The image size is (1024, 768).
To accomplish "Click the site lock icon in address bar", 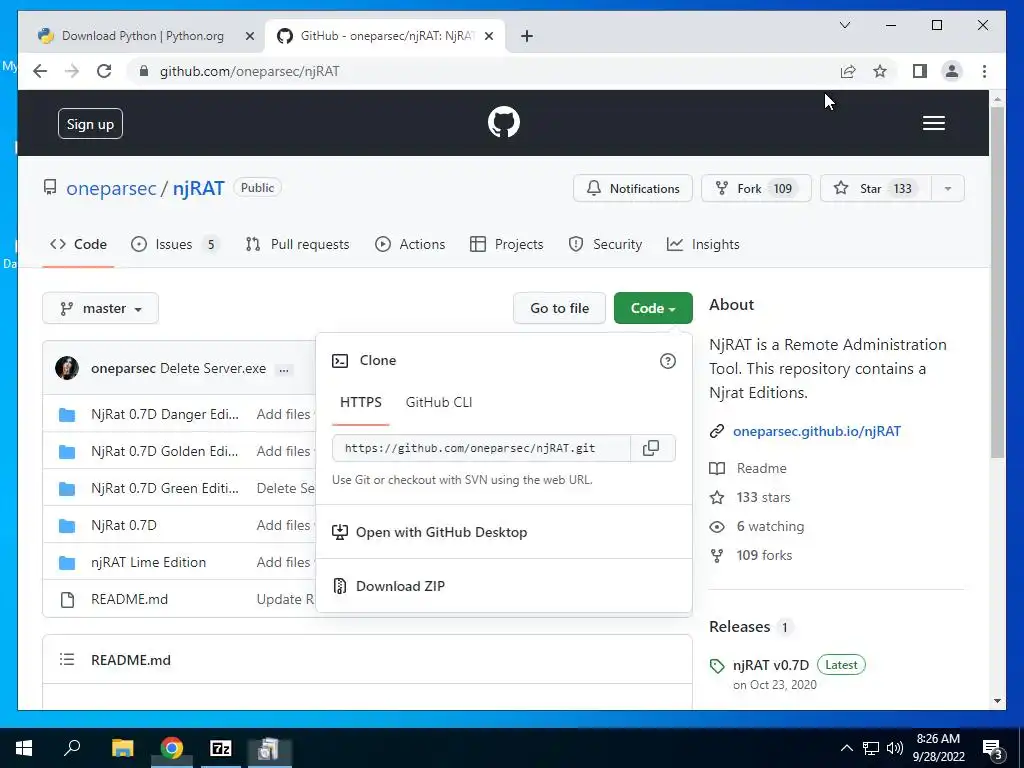I will pos(144,71).
